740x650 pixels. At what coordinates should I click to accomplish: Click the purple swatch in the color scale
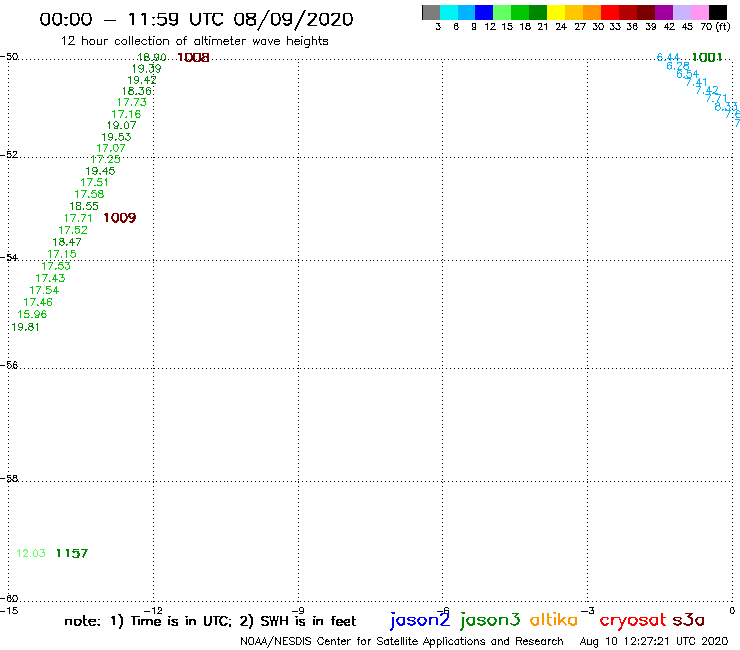pyautogui.click(x=664, y=12)
